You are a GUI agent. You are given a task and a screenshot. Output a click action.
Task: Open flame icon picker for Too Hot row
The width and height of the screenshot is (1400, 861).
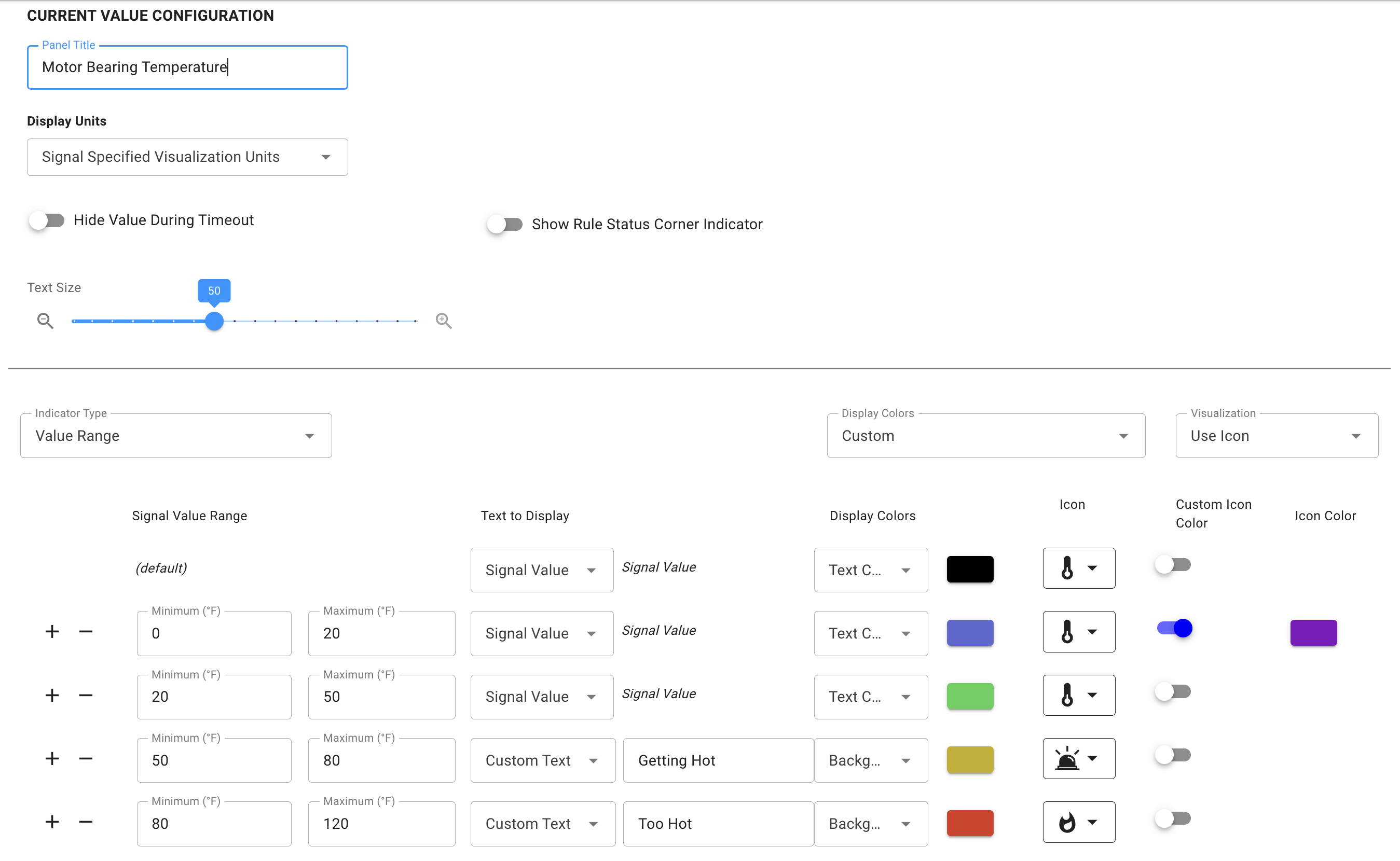pos(1078,822)
